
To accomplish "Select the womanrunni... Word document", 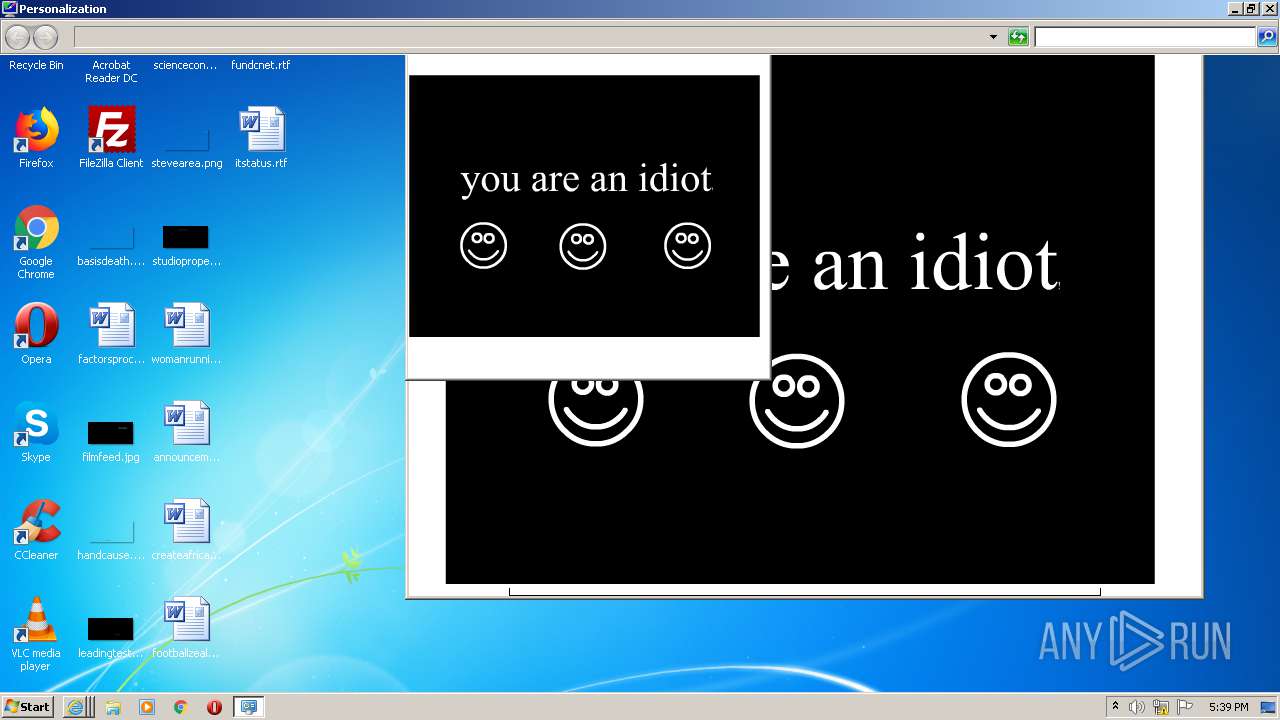I will (186, 333).
